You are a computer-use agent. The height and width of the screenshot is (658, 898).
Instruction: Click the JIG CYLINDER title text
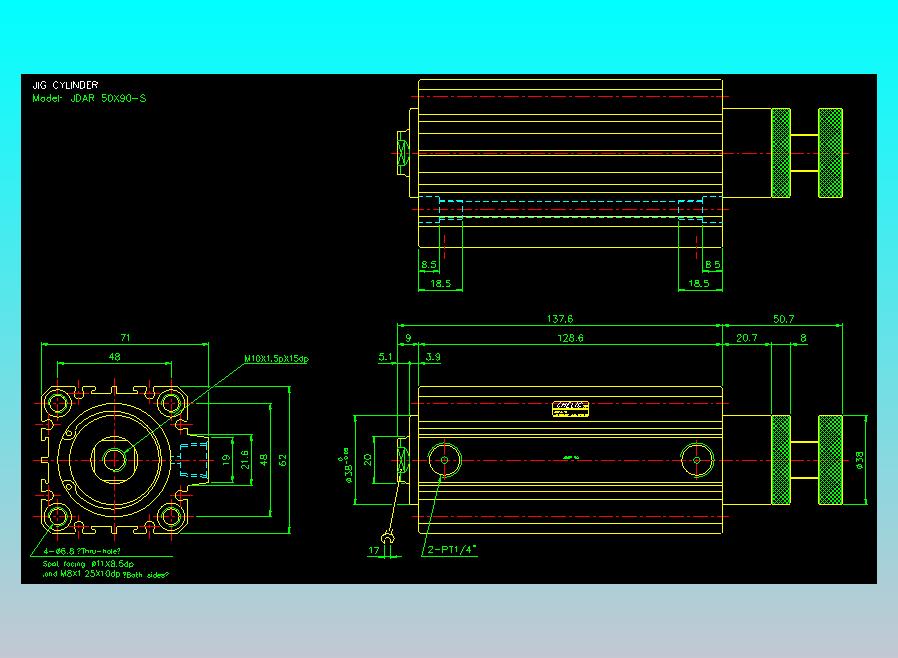[65, 85]
